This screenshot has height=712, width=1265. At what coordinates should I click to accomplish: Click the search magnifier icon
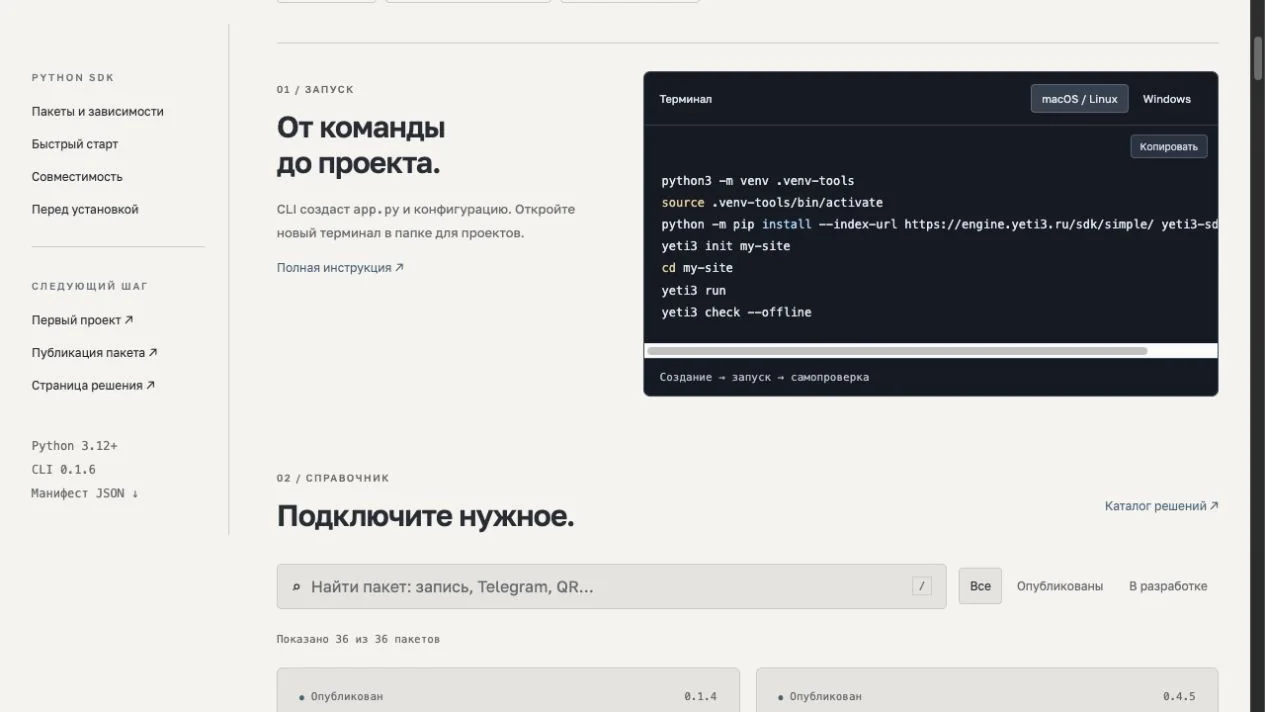[296, 587]
